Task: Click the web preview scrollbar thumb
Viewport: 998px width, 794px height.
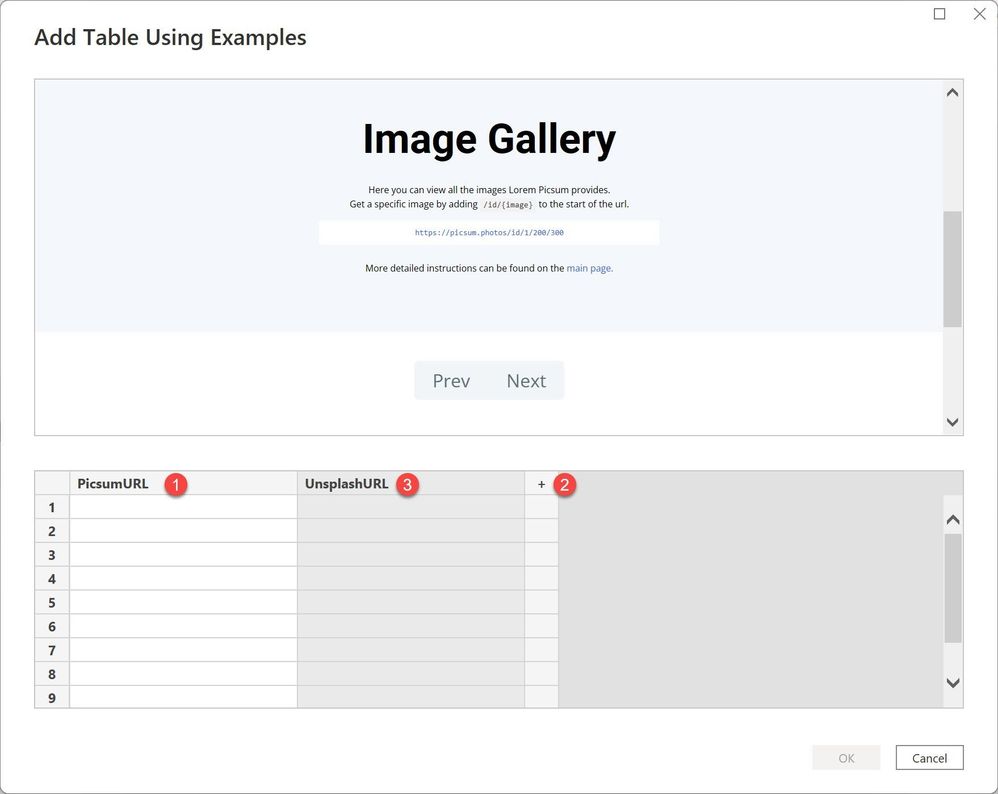Action: point(952,269)
